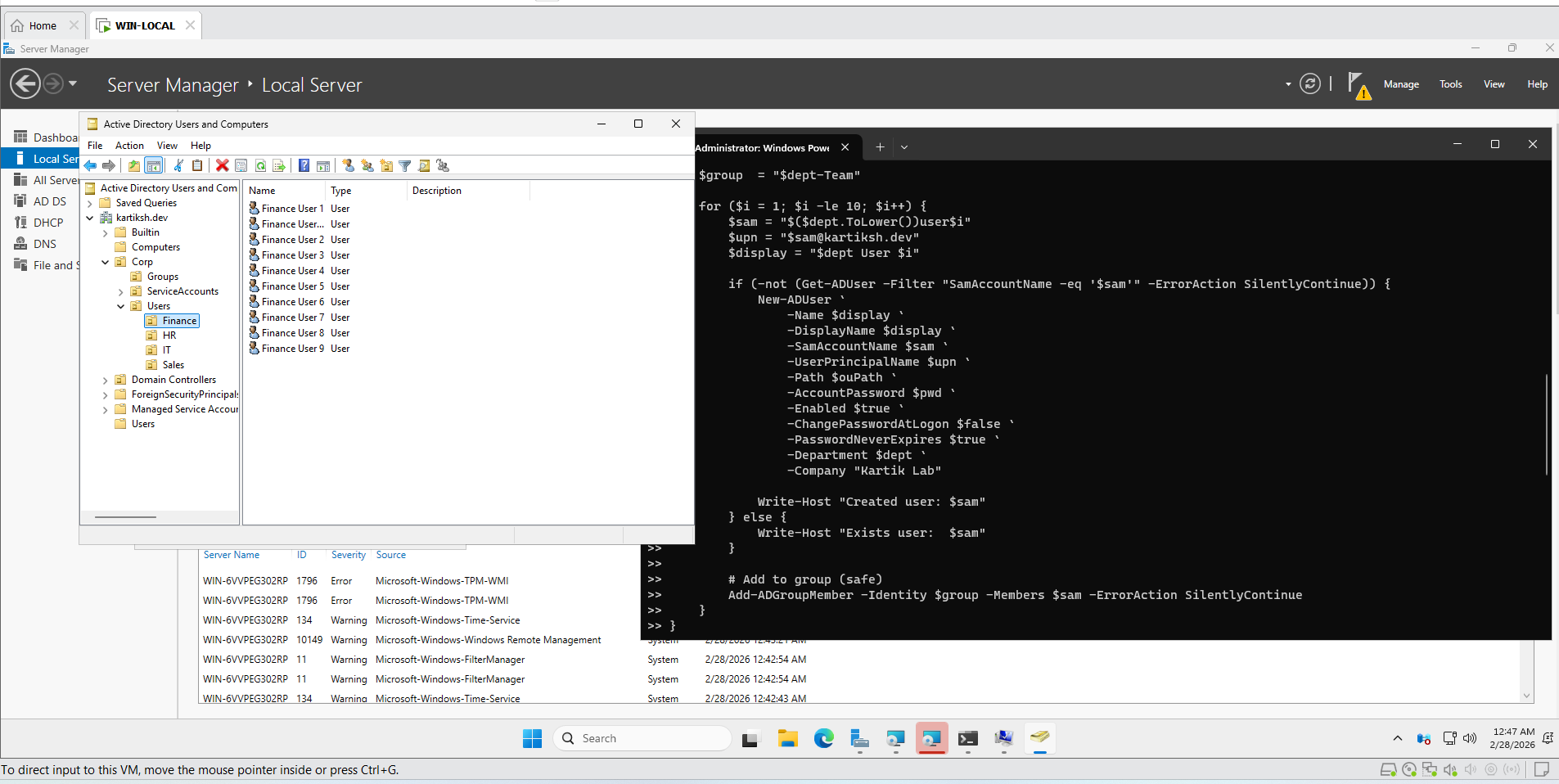Collapse the kartiksh.dev domain node
This screenshot has height=784, width=1559.
pyautogui.click(x=90, y=218)
